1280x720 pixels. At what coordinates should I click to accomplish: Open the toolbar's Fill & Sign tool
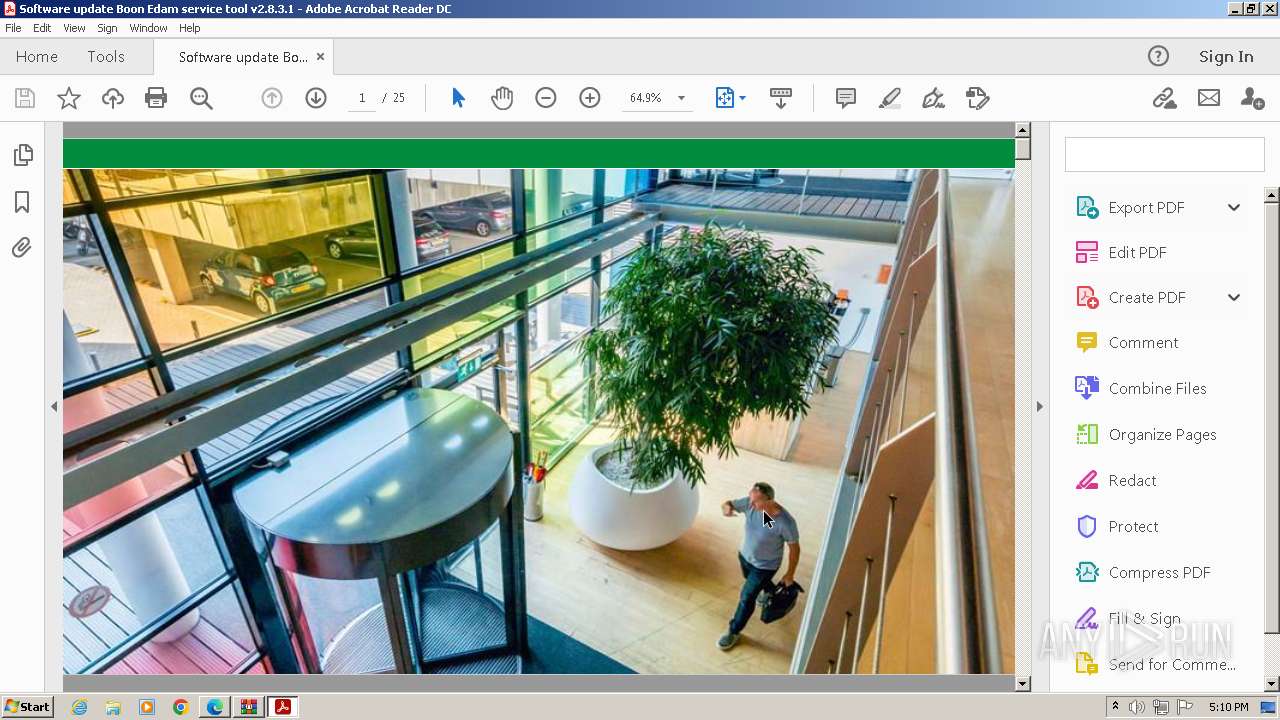[977, 98]
